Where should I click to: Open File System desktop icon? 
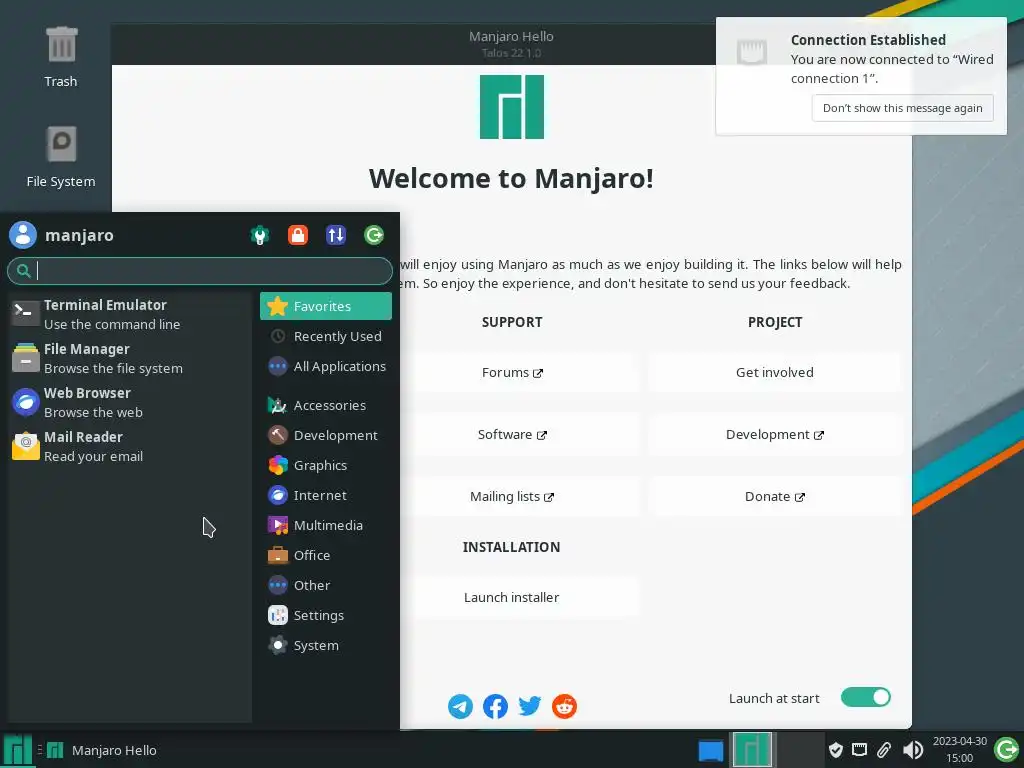tap(61, 157)
